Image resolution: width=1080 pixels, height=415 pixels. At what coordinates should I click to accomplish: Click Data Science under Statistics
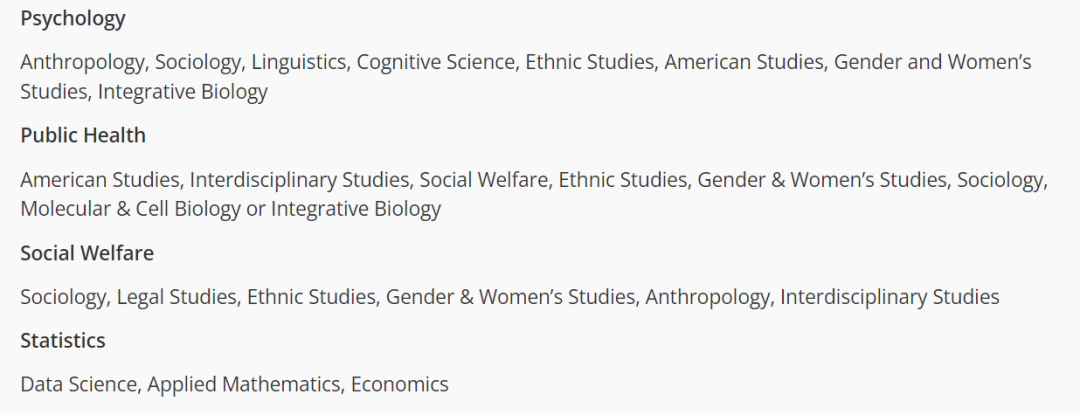[79, 384]
